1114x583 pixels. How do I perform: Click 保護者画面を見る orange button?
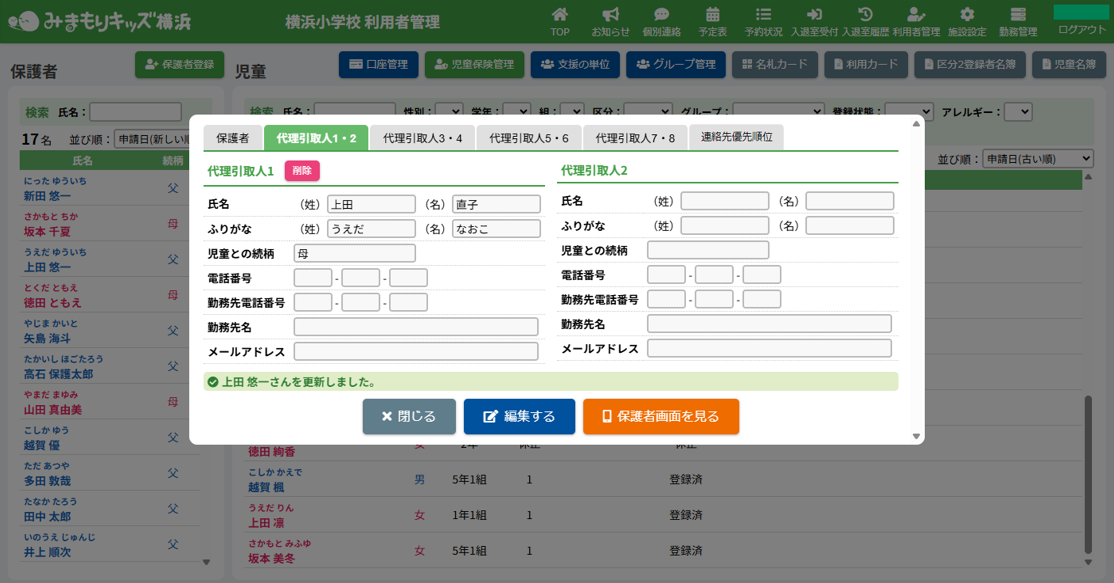661,417
